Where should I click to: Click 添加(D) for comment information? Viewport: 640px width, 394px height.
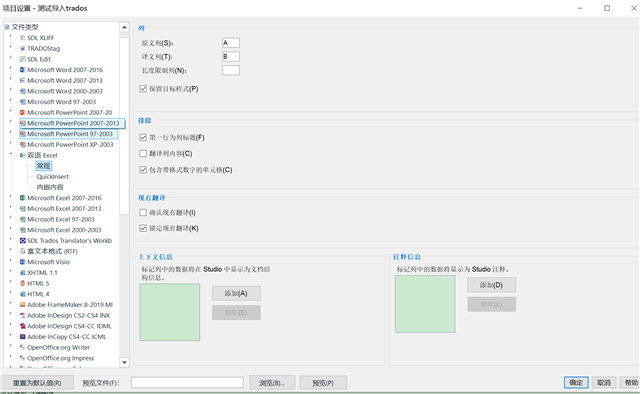click(x=491, y=285)
